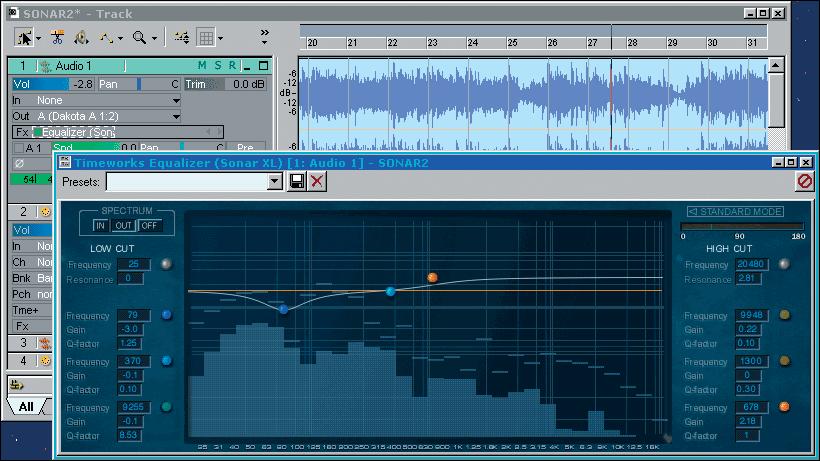Viewport: 820px width, 461px height.
Task: Turn spectrum display OFF
Action: pos(149,226)
